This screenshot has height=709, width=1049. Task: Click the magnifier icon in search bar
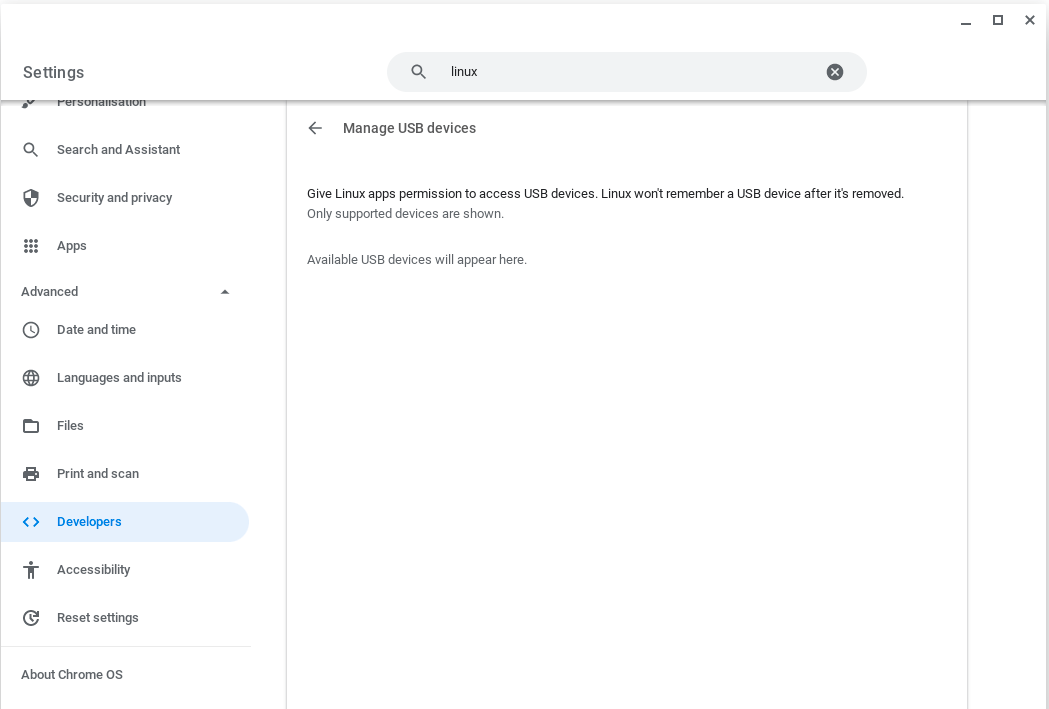click(x=419, y=72)
